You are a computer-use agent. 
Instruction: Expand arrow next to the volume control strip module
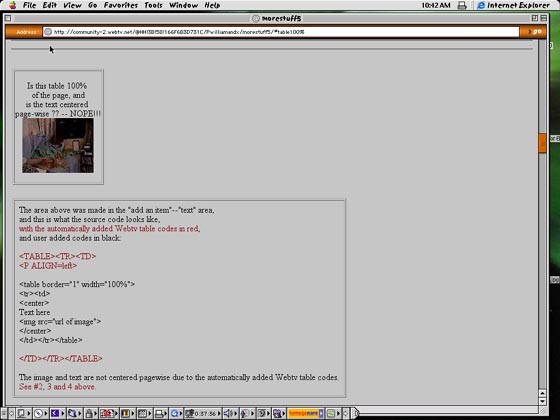(x=235, y=414)
